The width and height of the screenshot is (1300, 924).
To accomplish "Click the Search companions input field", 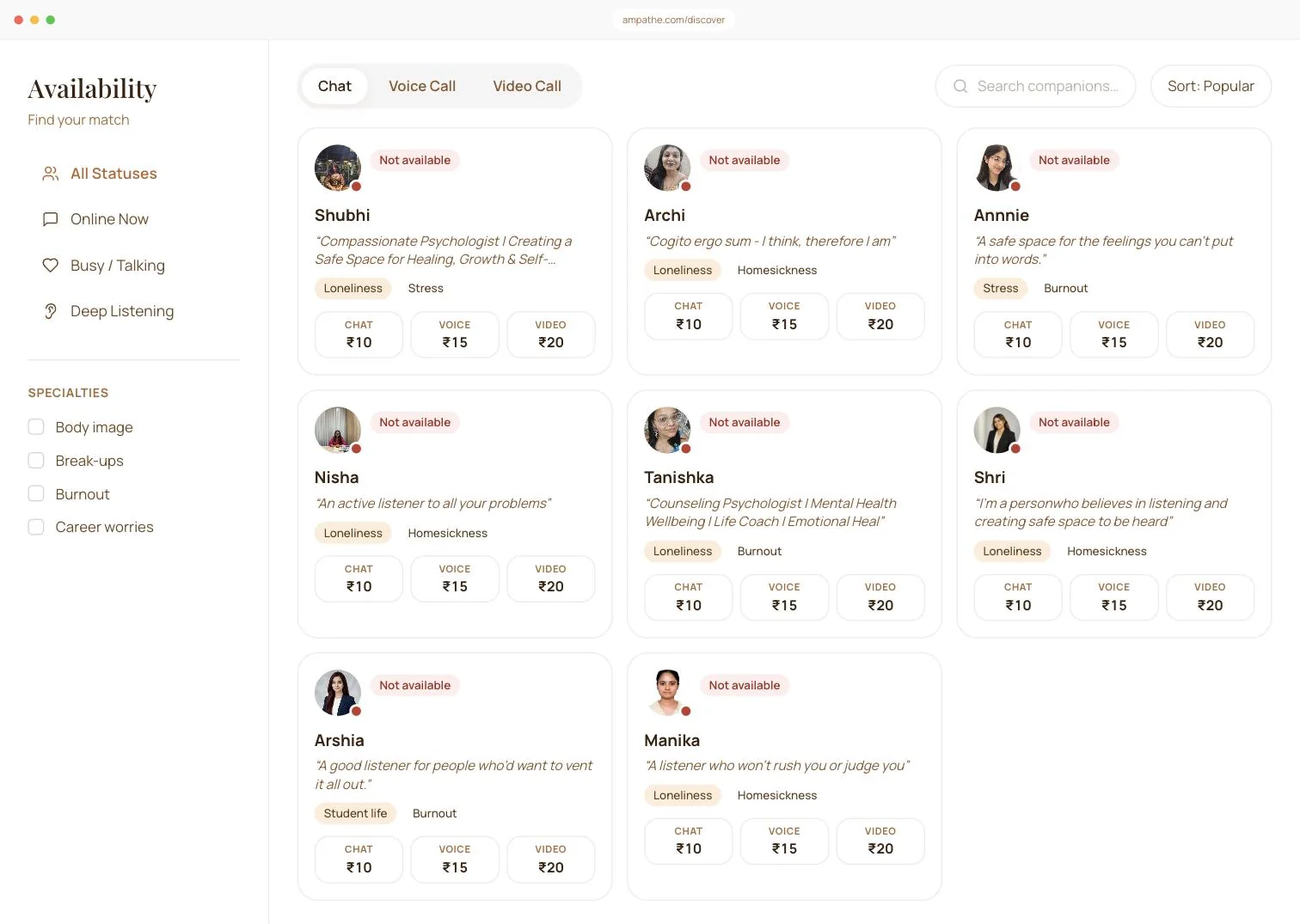I will click(1035, 86).
